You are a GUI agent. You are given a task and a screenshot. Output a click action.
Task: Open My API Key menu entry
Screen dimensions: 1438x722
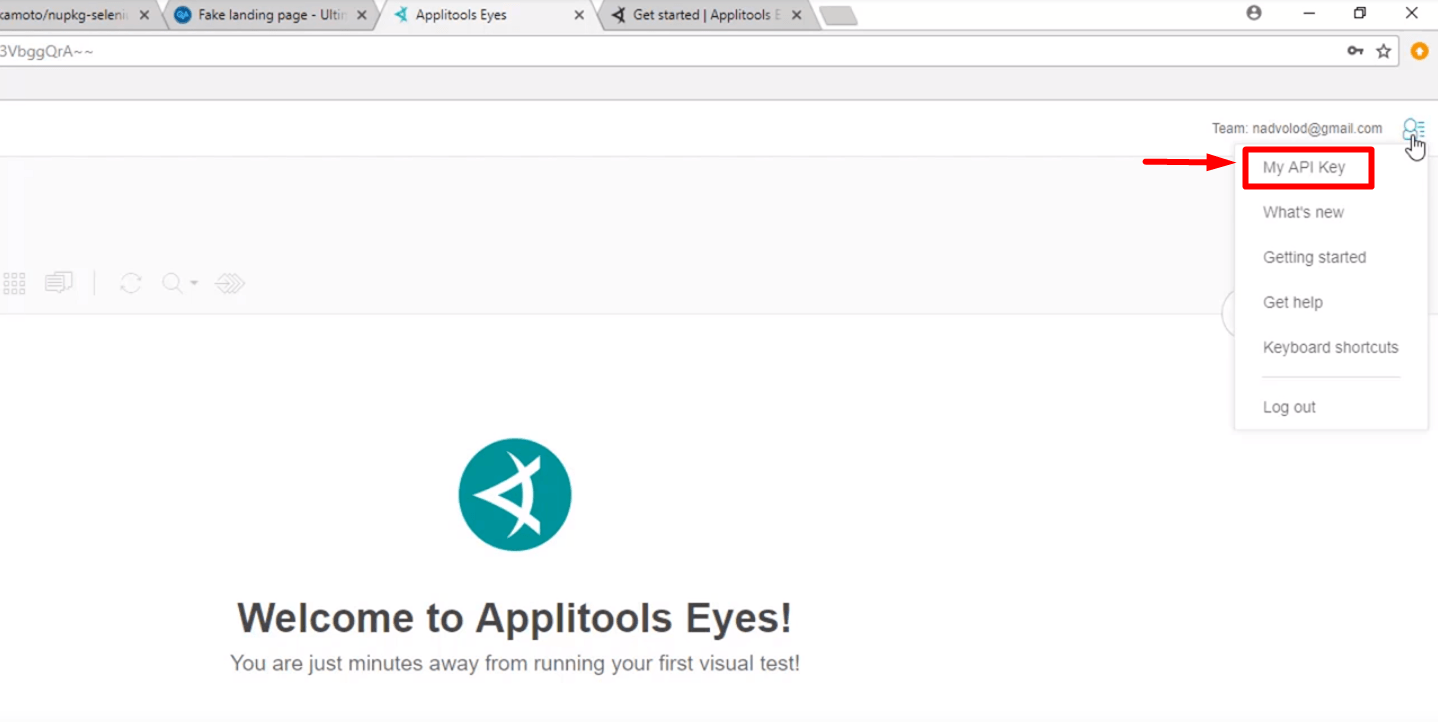click(x=1303, y=167)
